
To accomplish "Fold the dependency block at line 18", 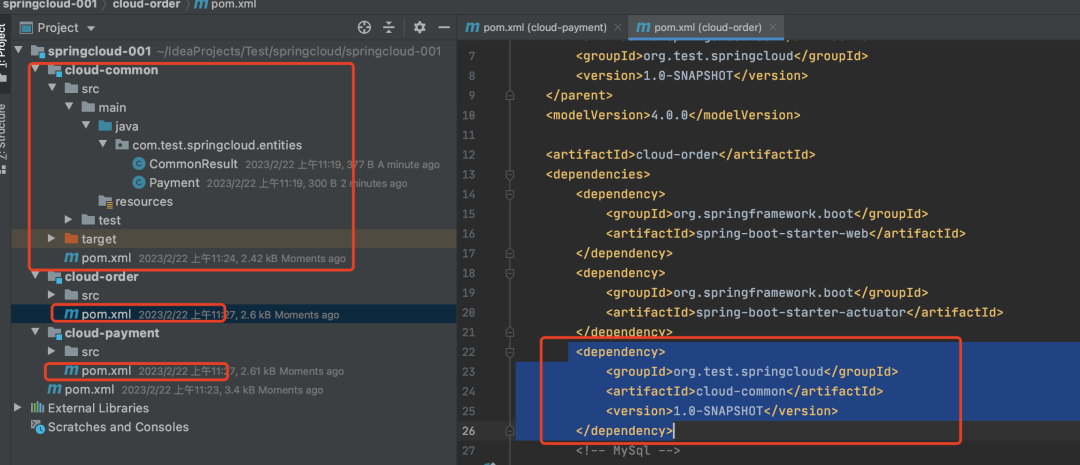I will click(x=510, y=273).
